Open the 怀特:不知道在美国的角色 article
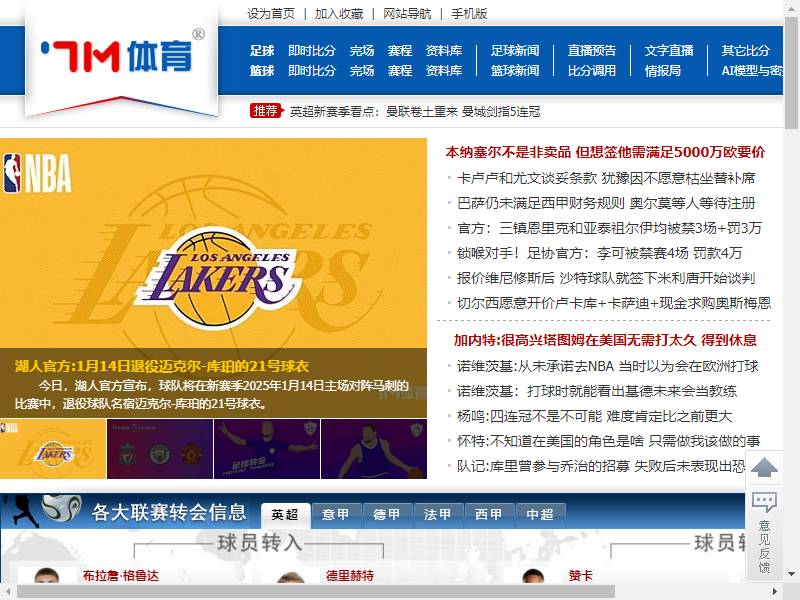 [609, 441]
